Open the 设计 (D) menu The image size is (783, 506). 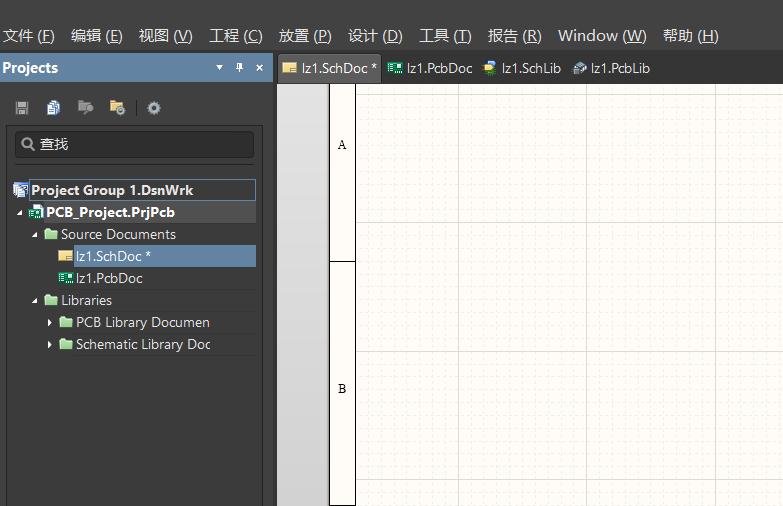click(x=375, y=36)
